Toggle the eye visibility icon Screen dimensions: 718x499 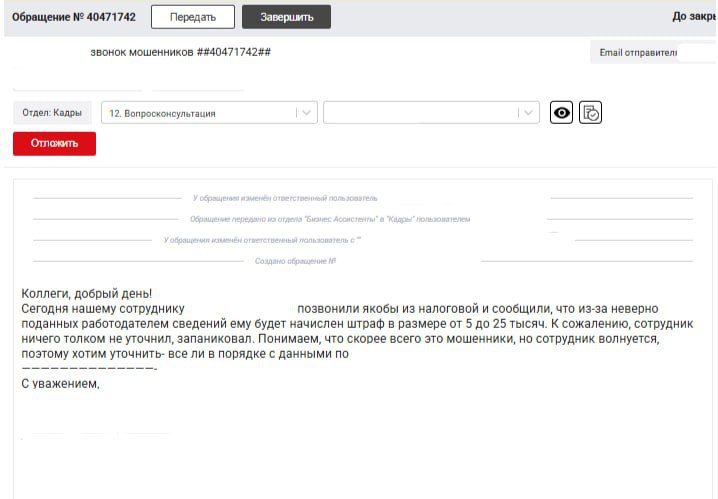[x=561, y=113]
